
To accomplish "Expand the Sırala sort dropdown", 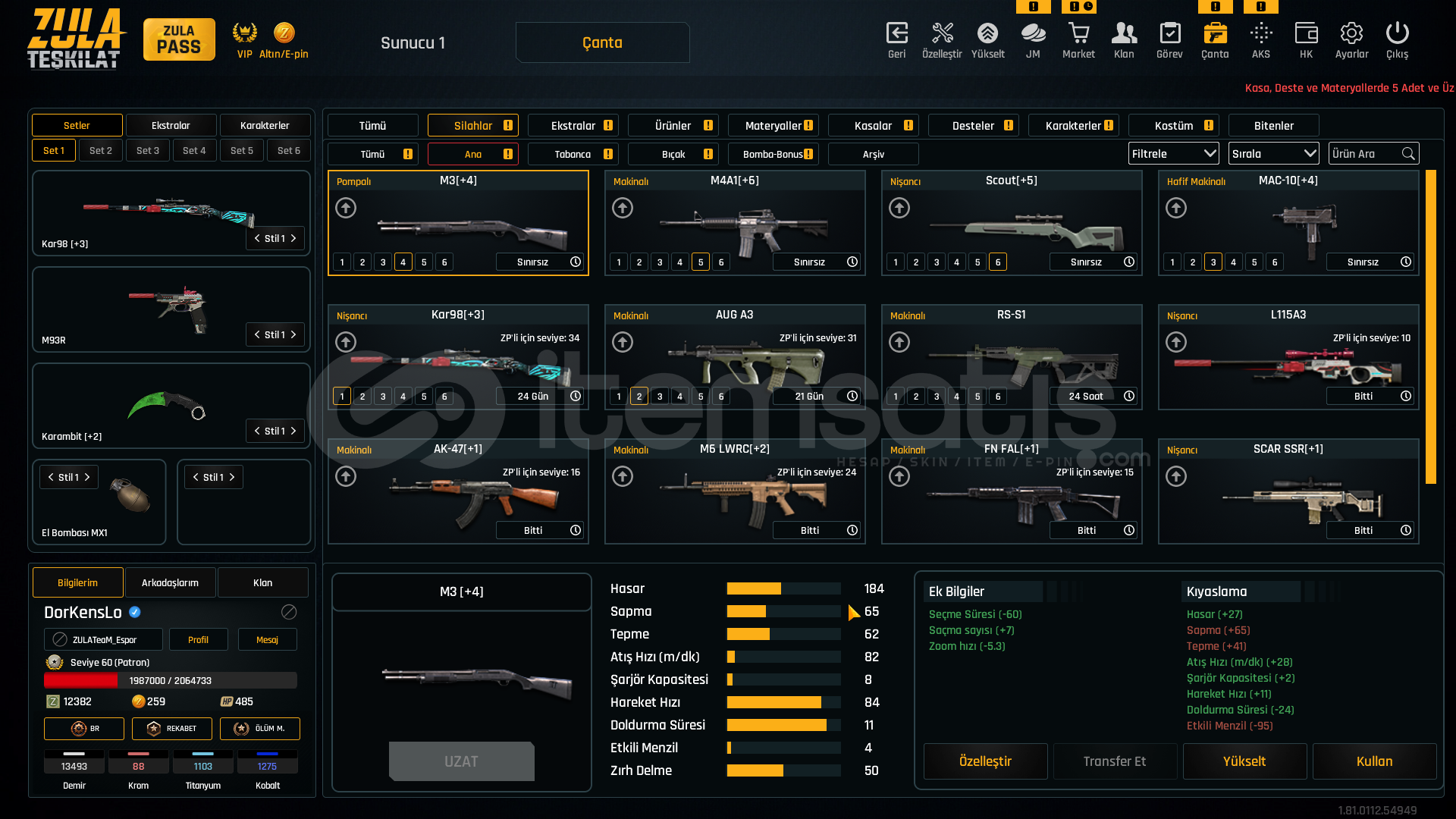I will point(1273,154).
